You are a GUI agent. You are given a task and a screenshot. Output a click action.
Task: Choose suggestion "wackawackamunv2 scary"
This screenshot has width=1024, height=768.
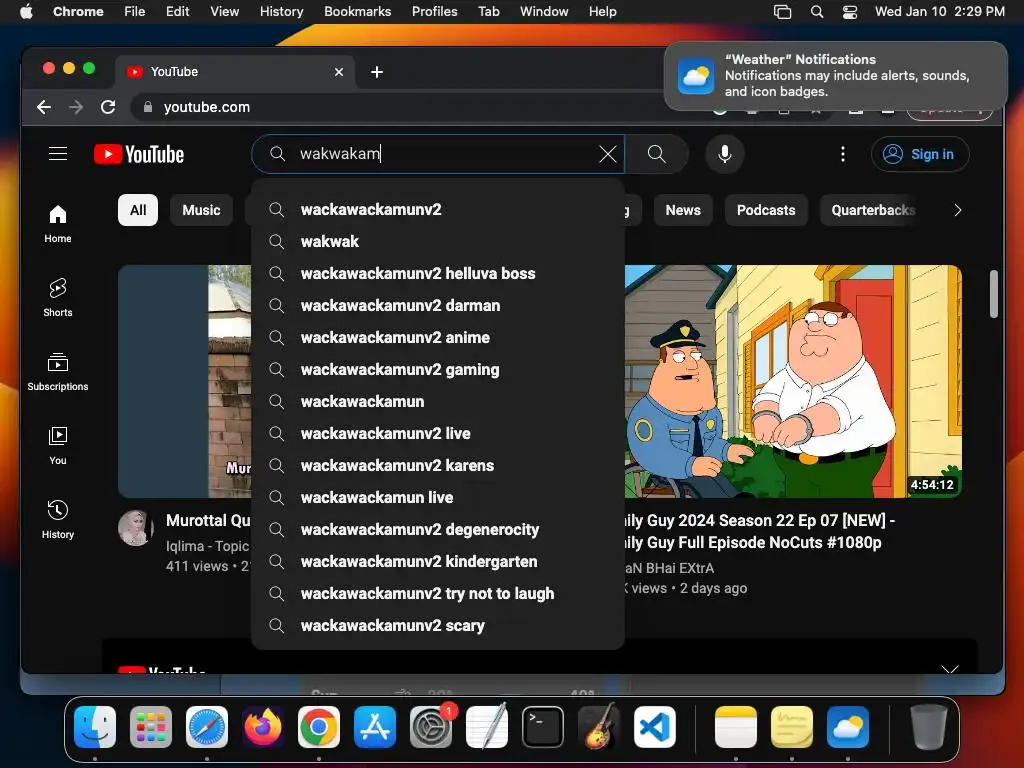438,626
